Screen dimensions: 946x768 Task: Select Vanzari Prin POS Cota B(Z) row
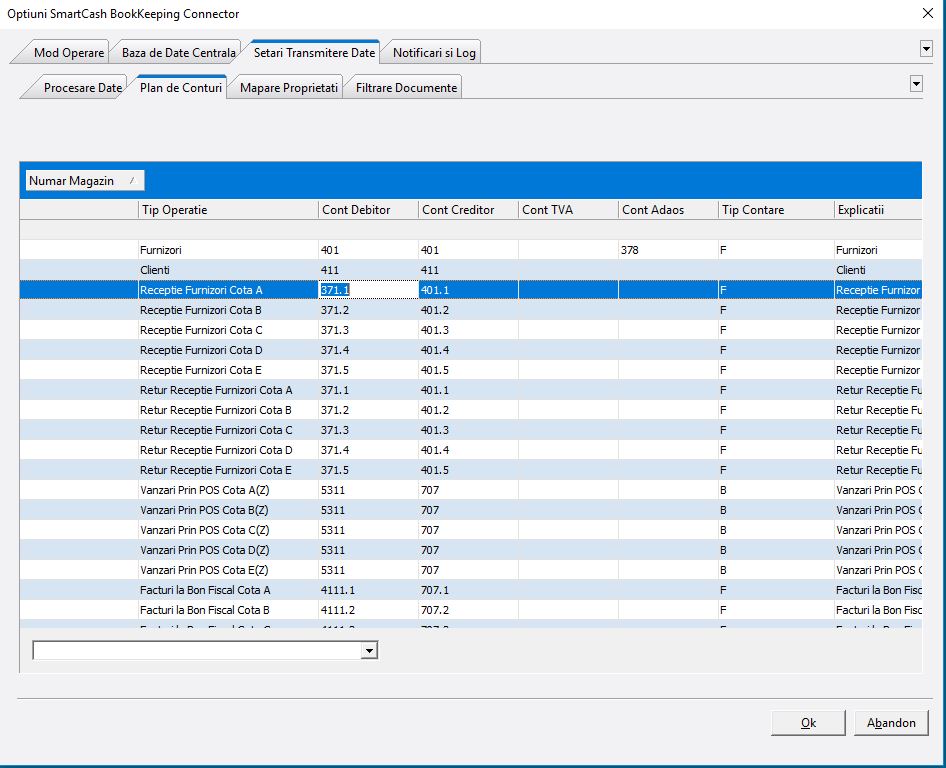[x=471, y=509]
